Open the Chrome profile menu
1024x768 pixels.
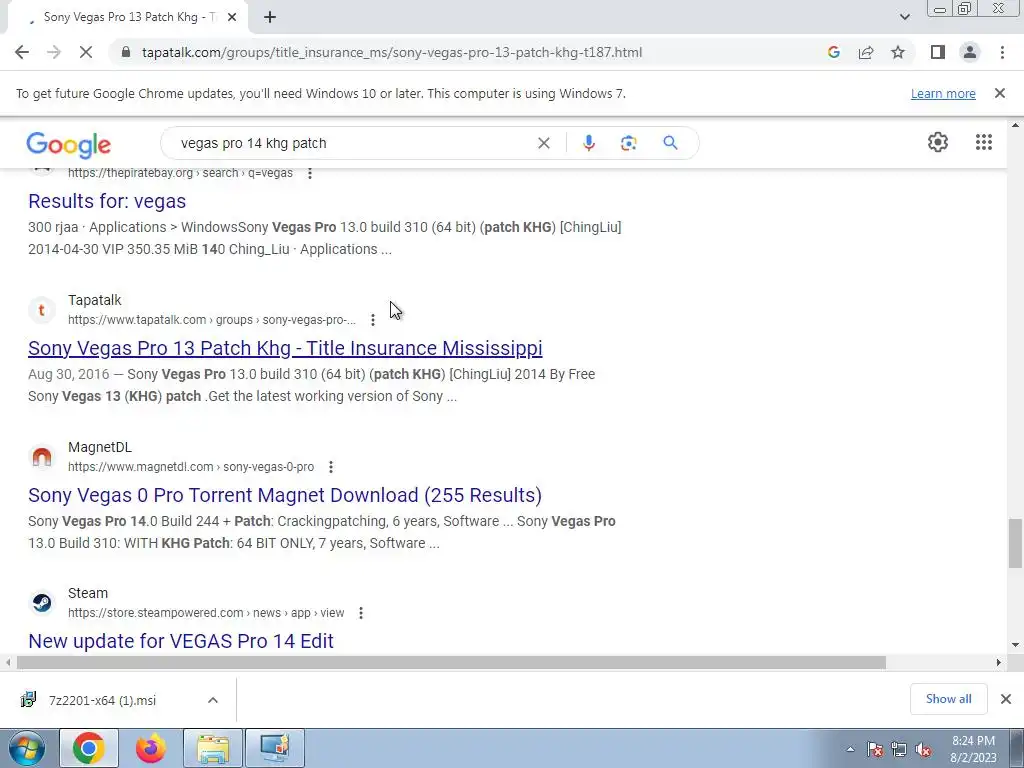(970, 52)
